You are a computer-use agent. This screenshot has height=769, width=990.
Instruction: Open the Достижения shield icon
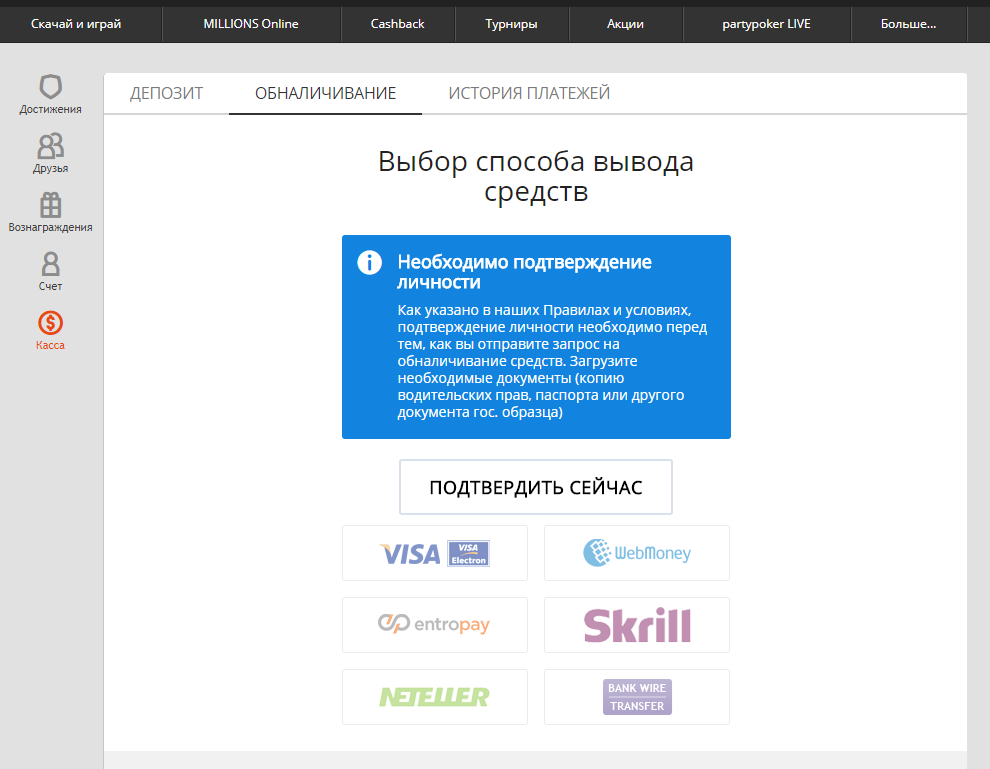click(50, 87)
